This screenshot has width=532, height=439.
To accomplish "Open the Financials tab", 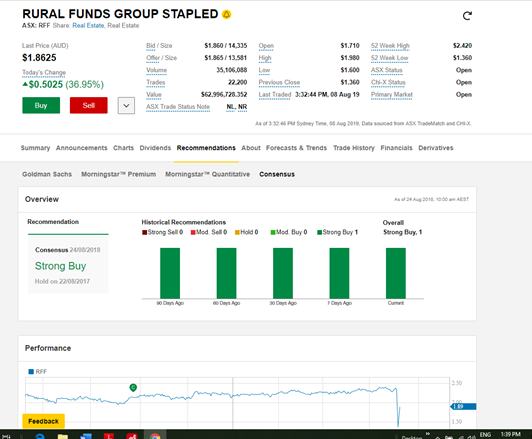I will click(x=396, y=148).
